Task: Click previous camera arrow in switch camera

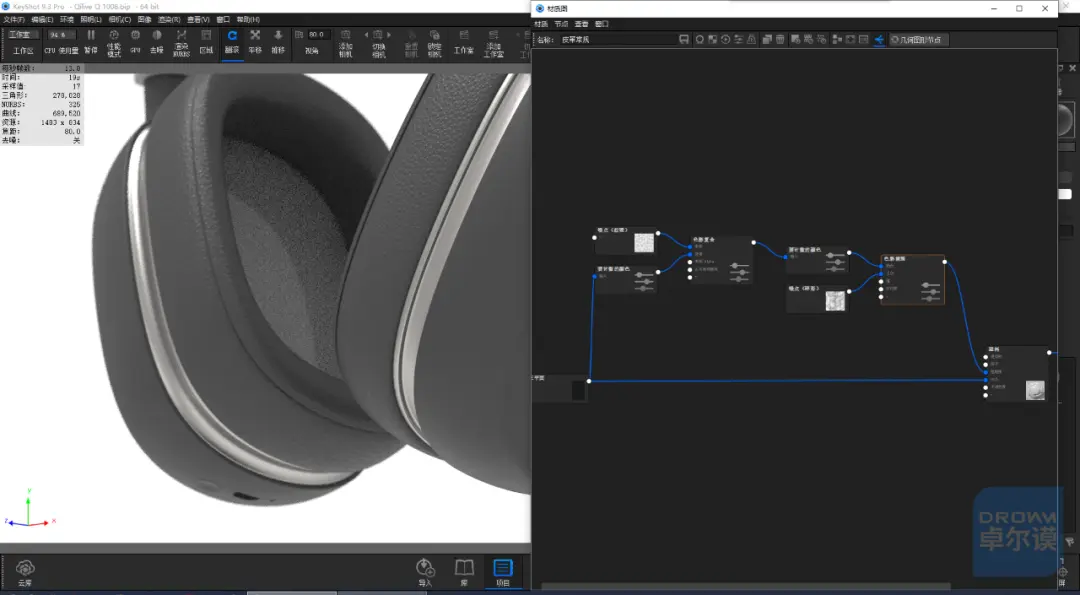Action: coord(366,34)
